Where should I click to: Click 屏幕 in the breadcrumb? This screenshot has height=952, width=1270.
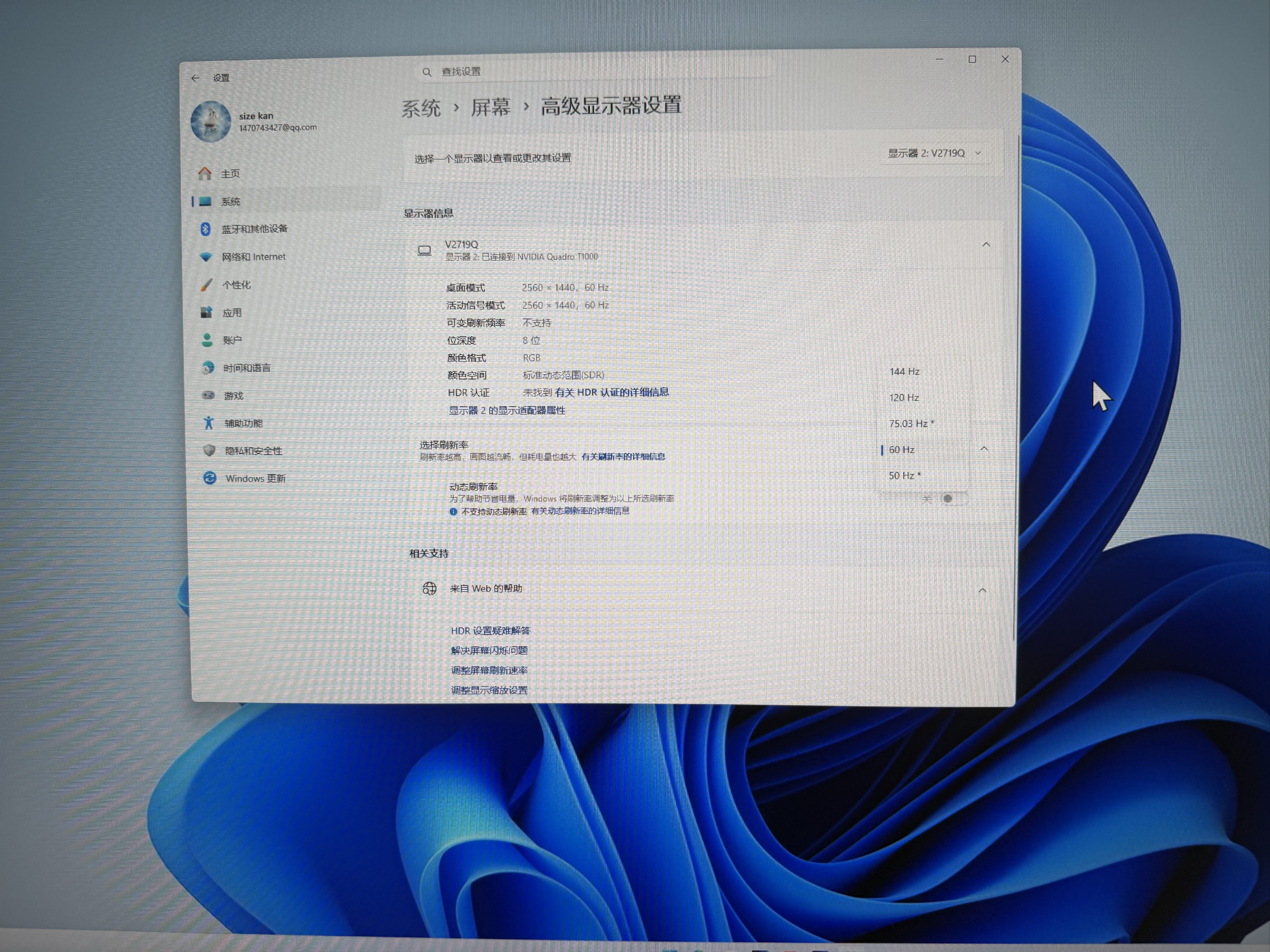(x=491, y=107)
